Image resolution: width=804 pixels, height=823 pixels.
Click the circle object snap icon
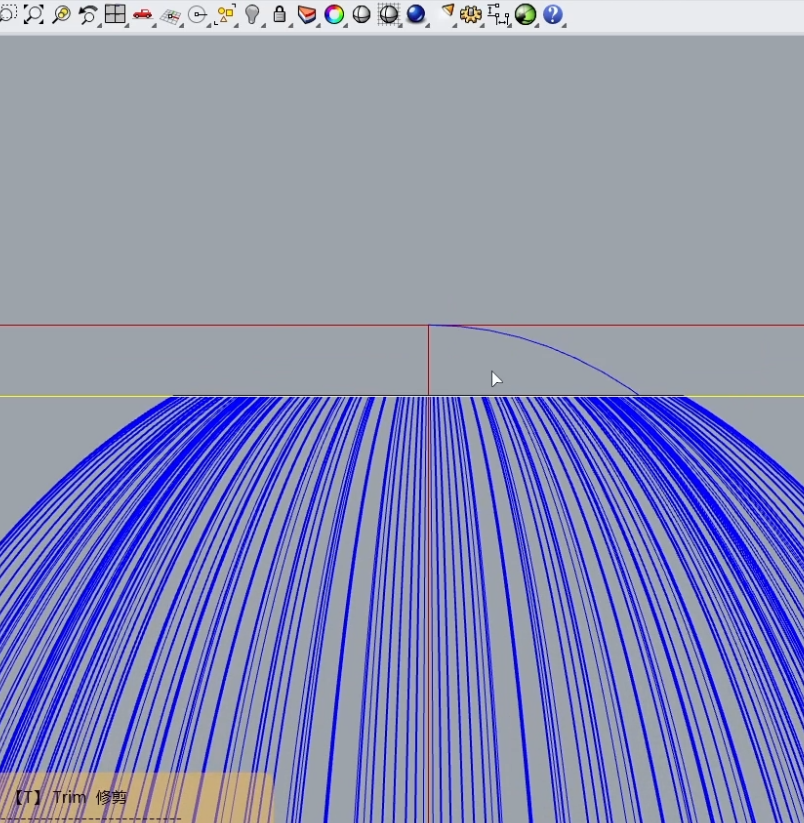click(x=197, y=14)
